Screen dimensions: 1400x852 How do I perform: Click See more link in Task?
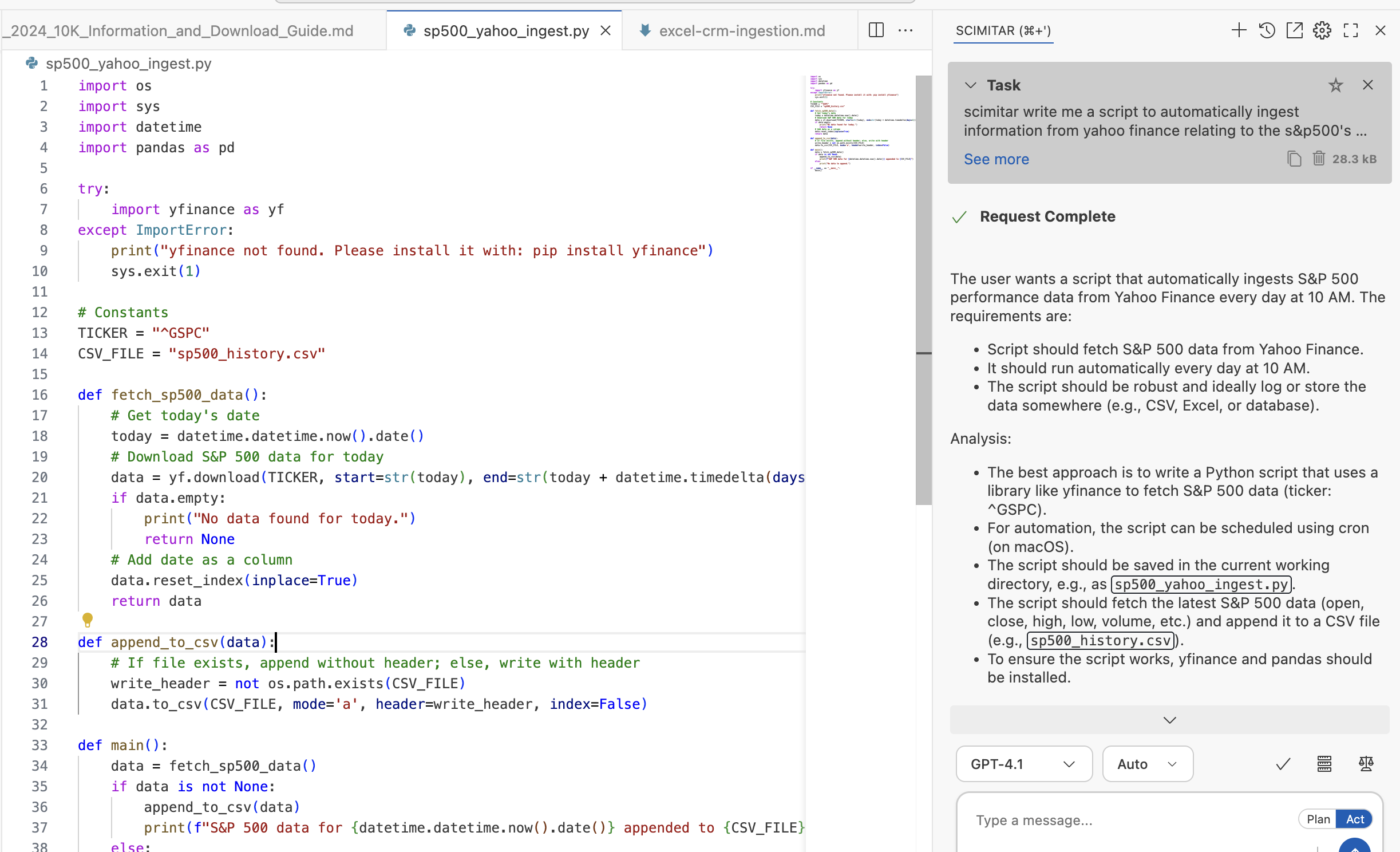pos(996,159)
